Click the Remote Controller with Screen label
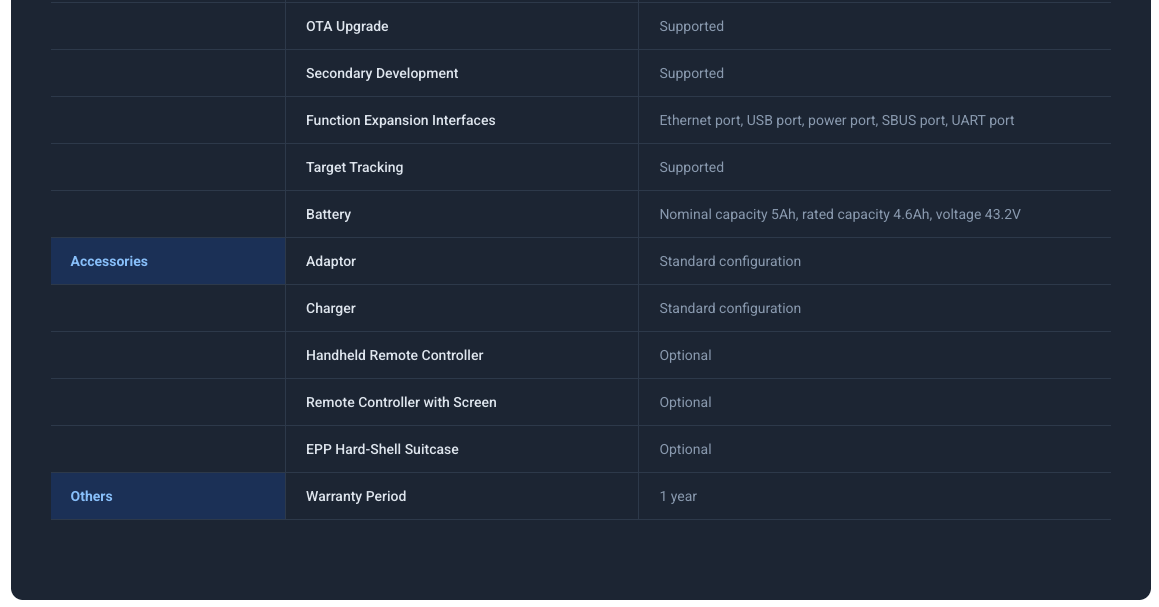 click(401, 402)
